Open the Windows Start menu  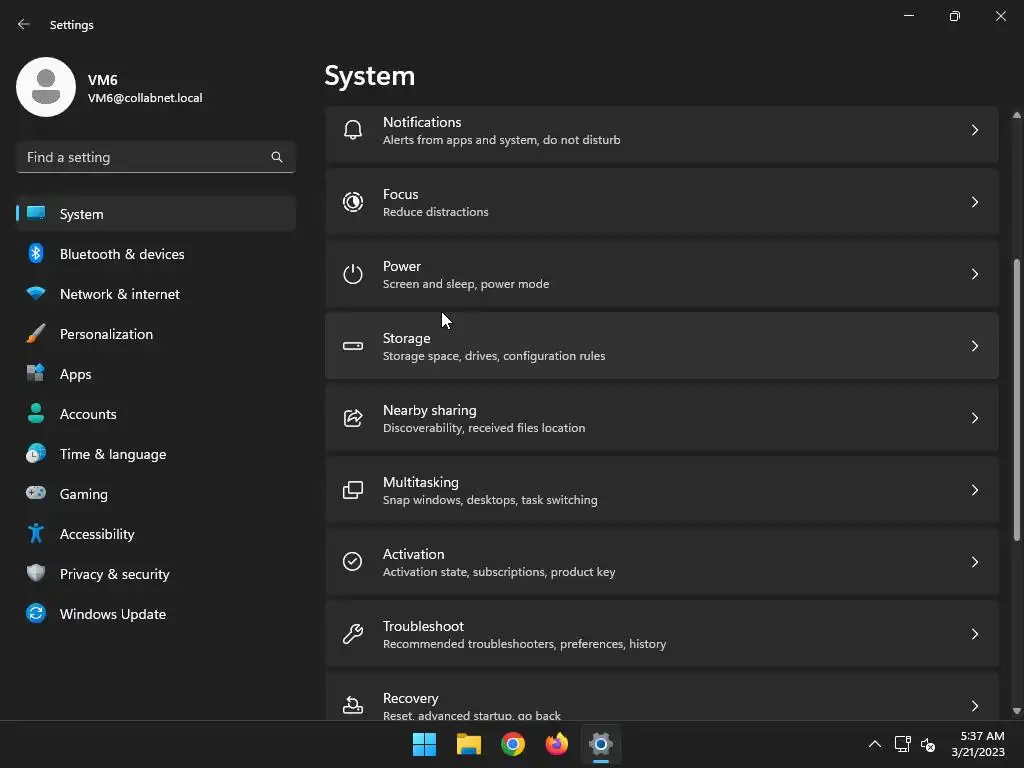[x=424, y=744]
